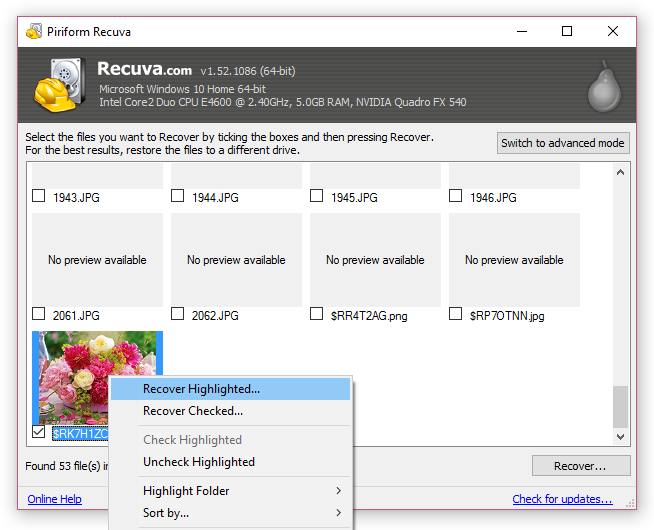Select the 2061.JPG preview placeholder
654x530 pixels.
pos(97,260)
